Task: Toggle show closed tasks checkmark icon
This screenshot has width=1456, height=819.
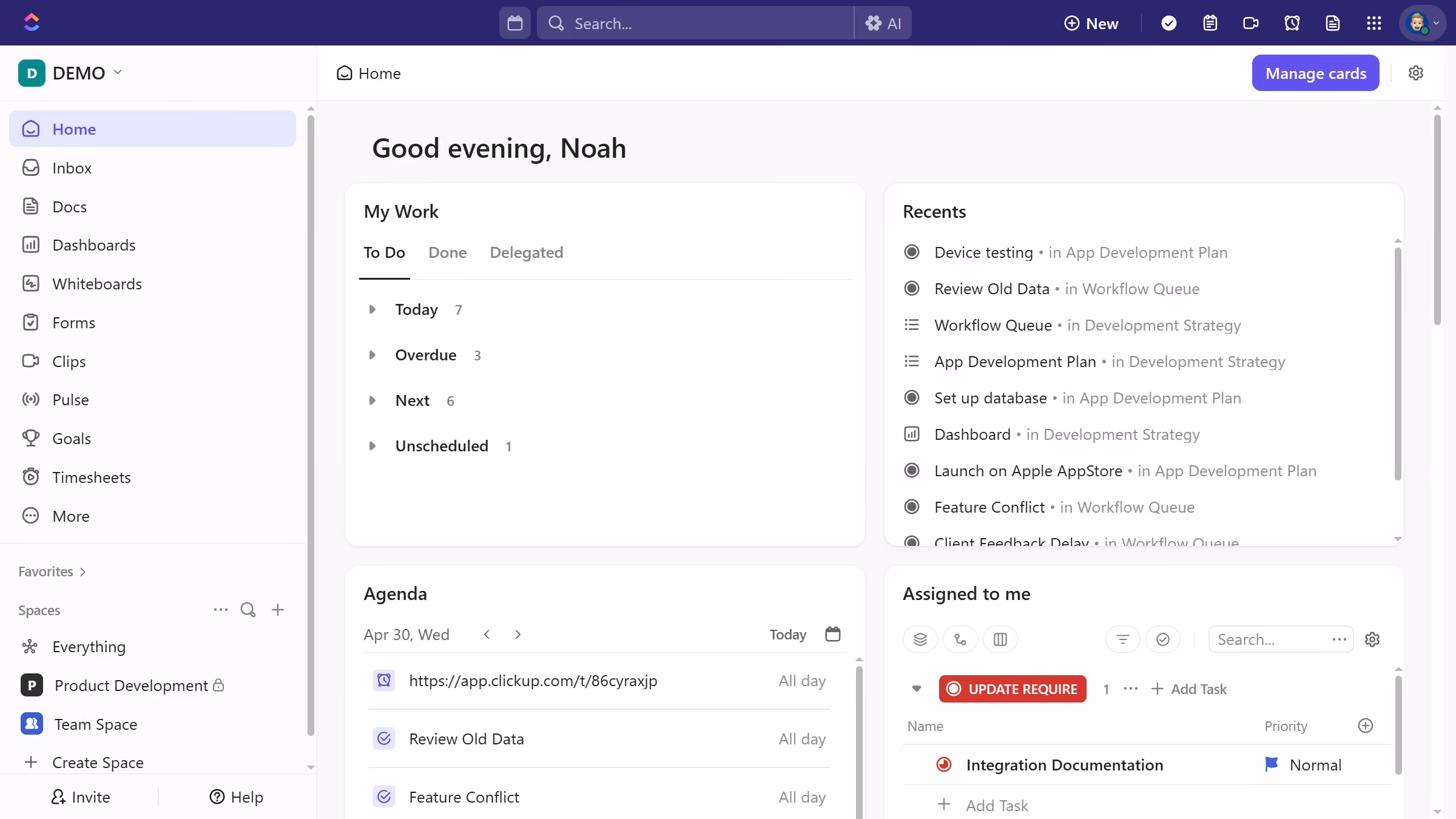Action: pyautogui.click(x=1163, y=639)
